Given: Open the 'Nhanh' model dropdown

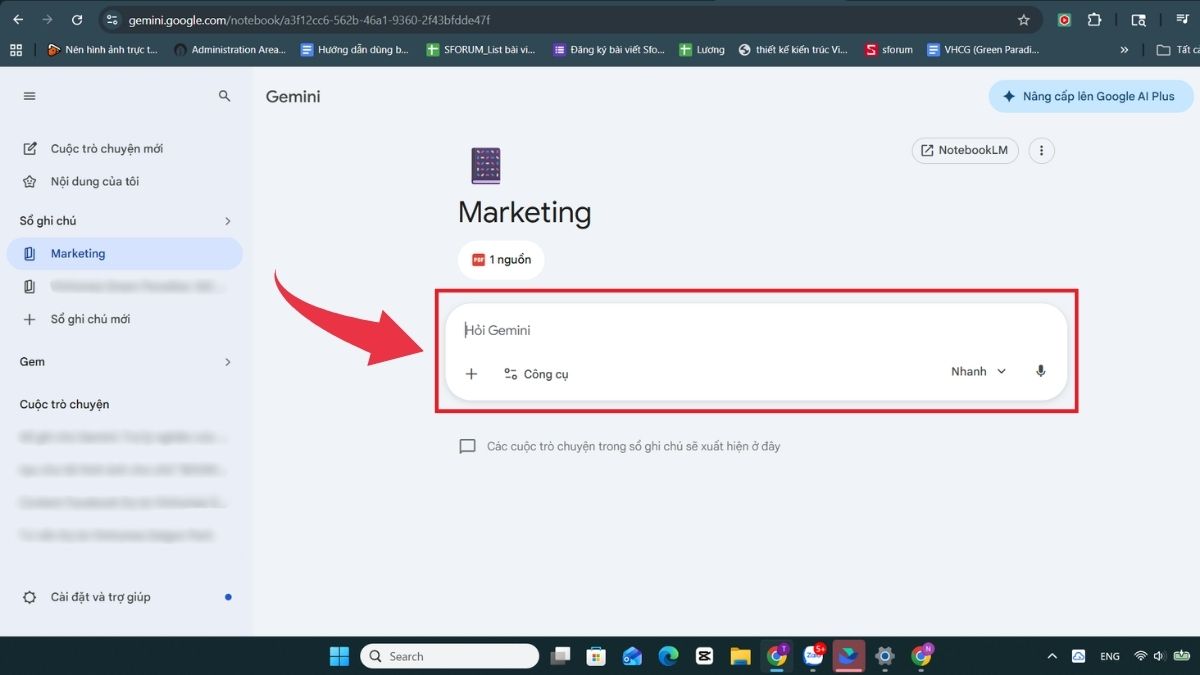Looking at the screenshot, I should pos(978,371).
